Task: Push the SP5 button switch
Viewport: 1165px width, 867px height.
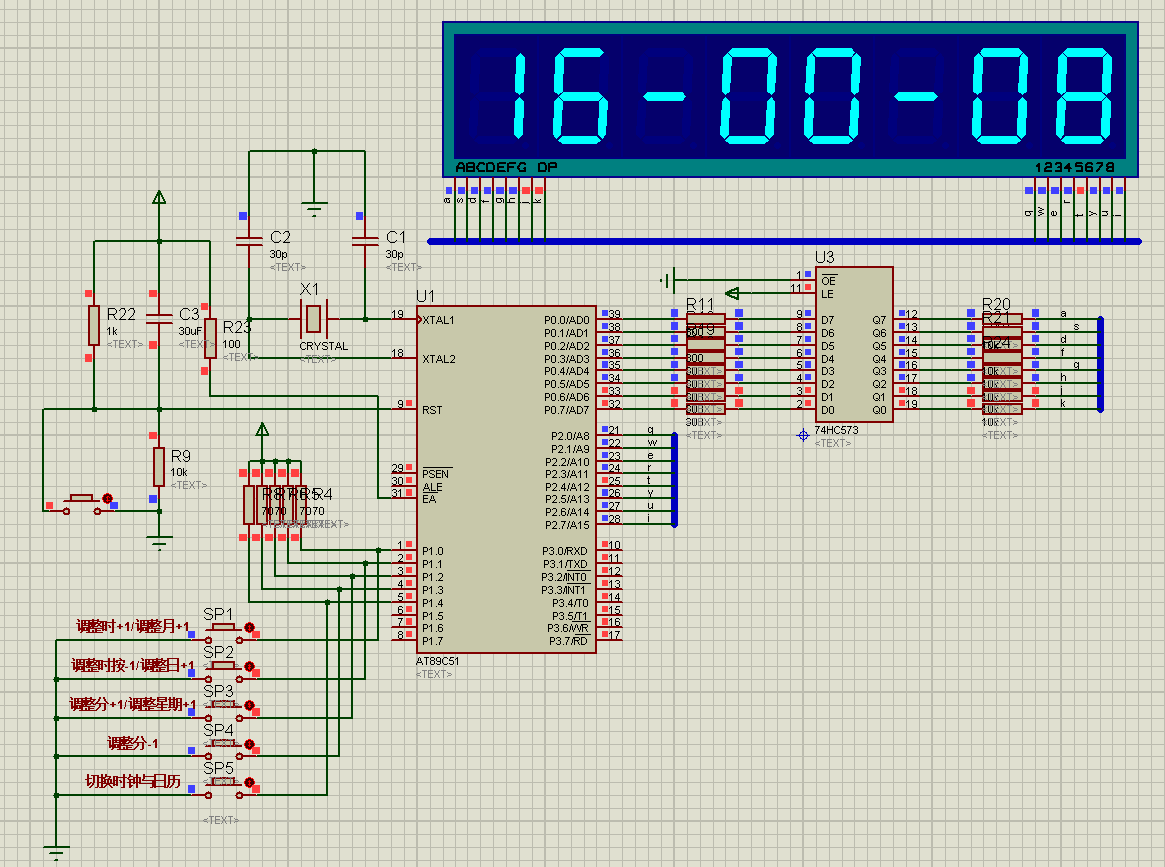Action: coord(224,787)
